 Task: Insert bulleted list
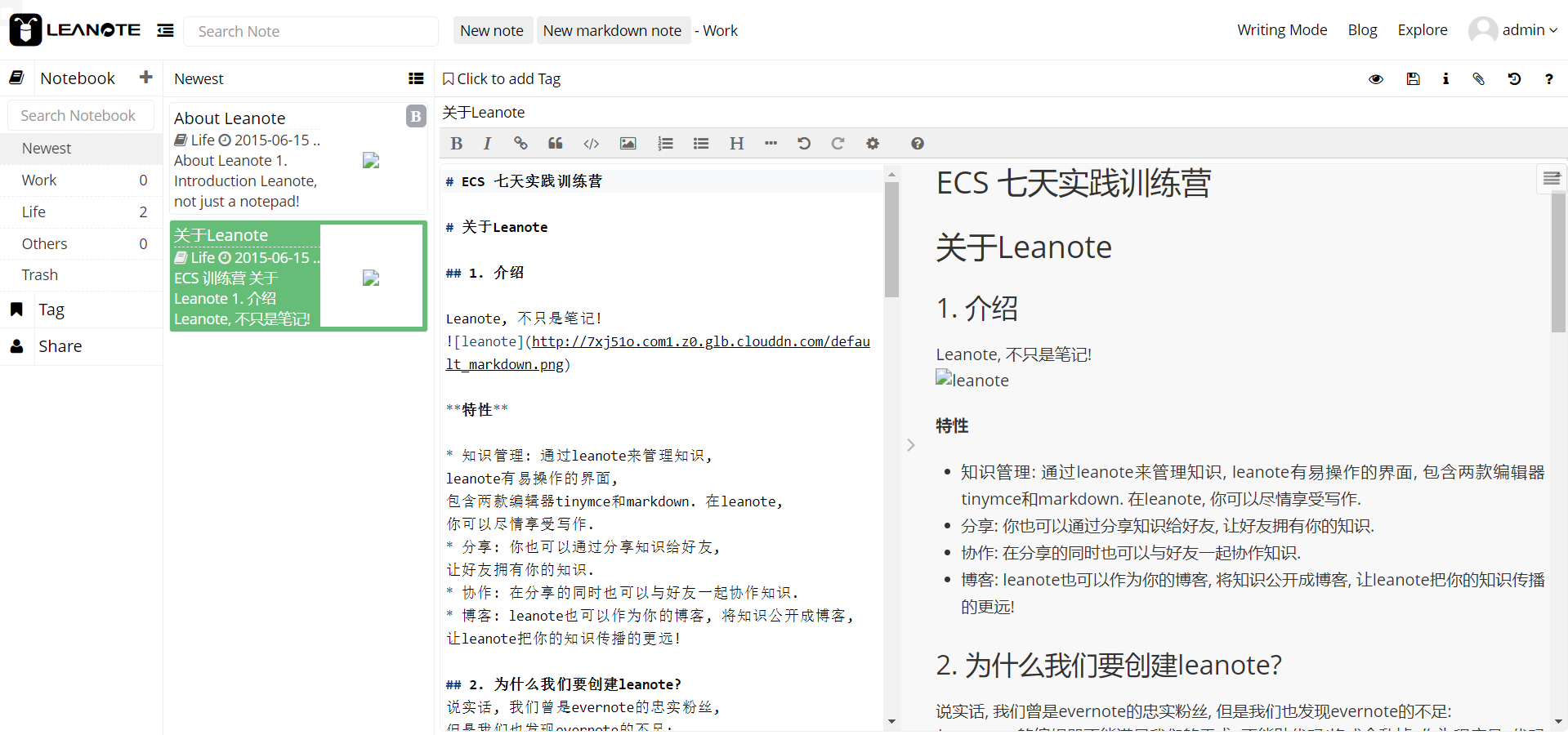click(x=701, y=144)
